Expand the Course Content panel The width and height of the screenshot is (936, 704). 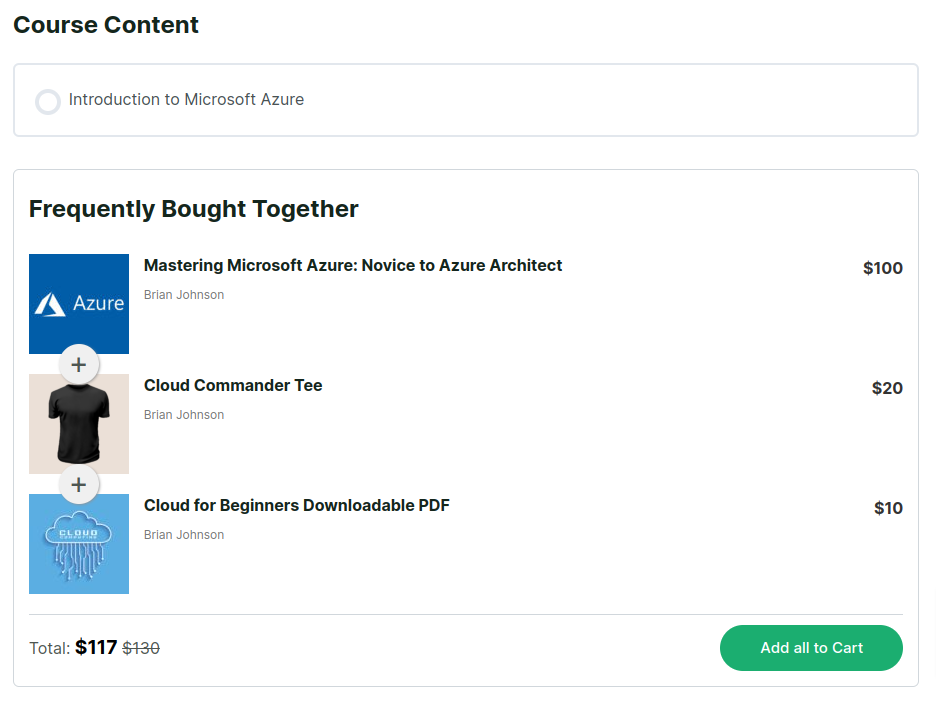coord(466,99)
